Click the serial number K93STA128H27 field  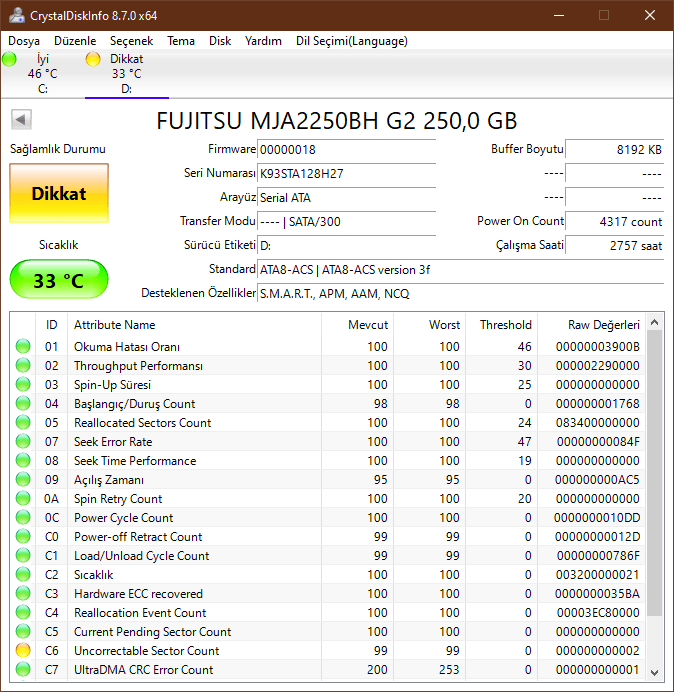click(346, 173)
